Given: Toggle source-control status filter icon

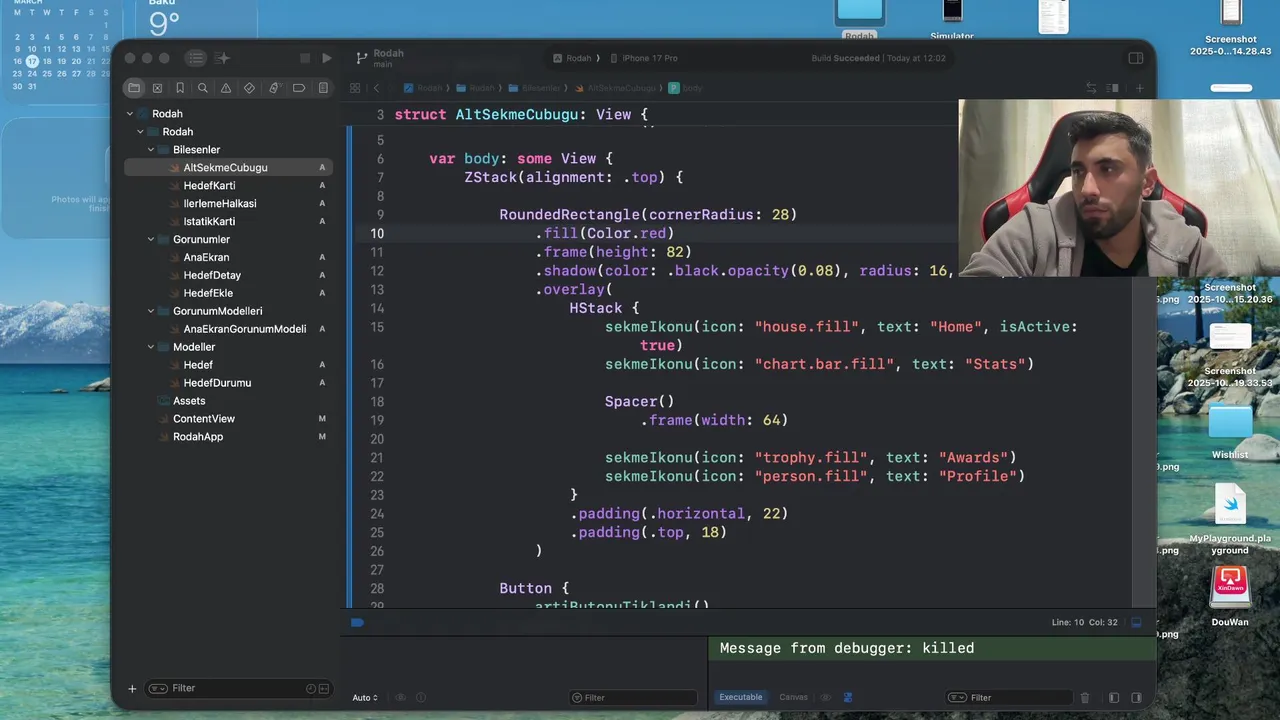Looking at the screenshot, I should (324, 689).
